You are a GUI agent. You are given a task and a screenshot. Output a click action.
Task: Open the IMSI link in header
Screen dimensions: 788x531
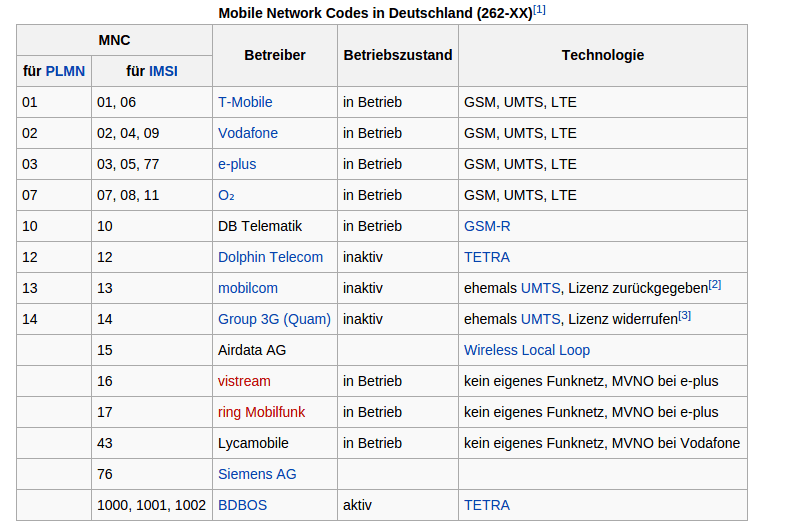(163, 71)
